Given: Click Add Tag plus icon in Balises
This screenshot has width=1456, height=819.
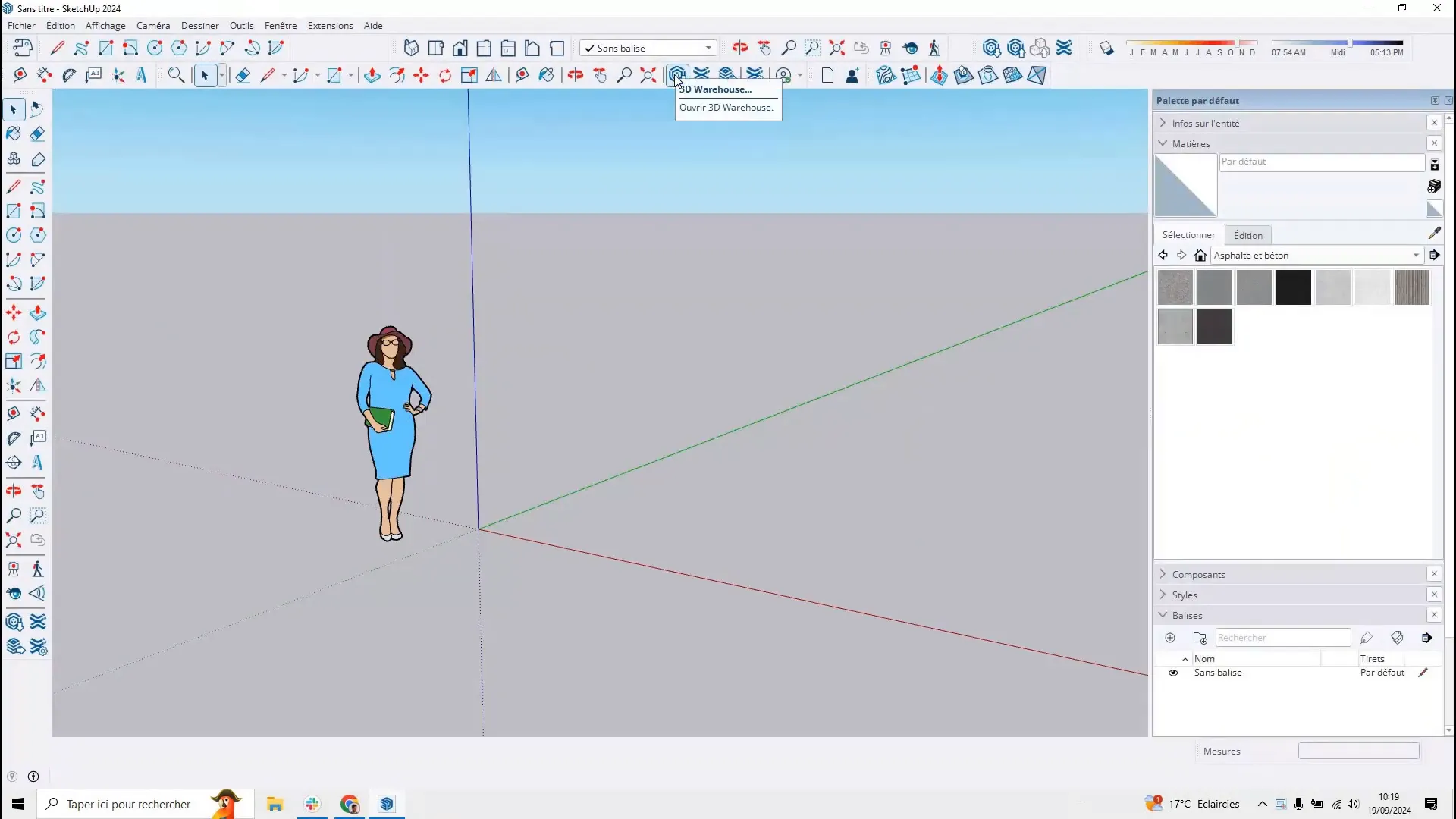Looking at the screenshot, I should tap(1170, 638).
